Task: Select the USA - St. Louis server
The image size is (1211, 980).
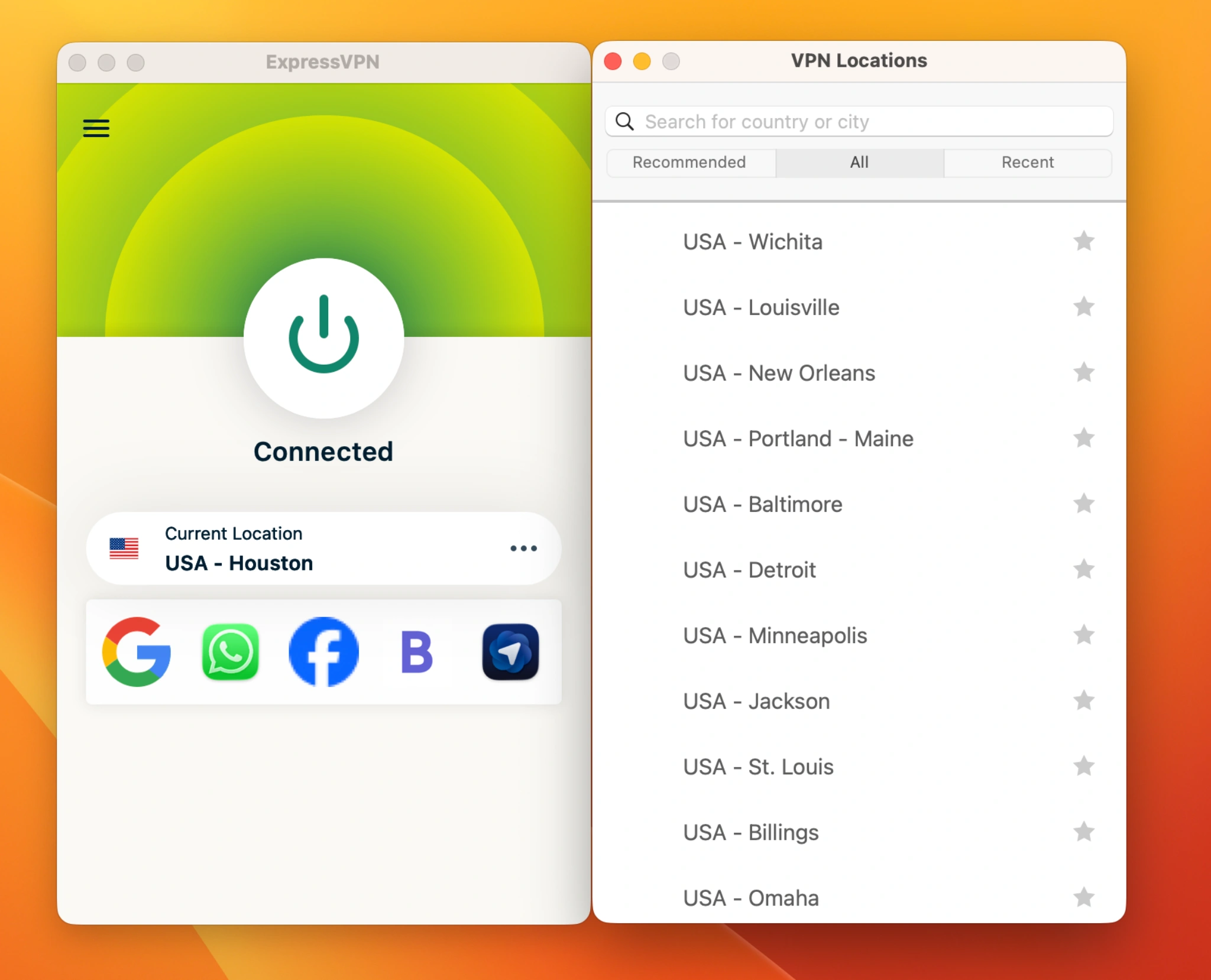Action: pyautogui.click(x=758, y=767)
